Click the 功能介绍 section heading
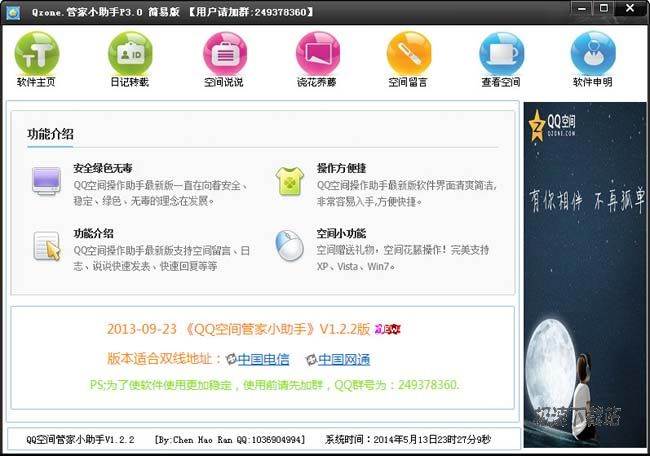 pos(51,134)
